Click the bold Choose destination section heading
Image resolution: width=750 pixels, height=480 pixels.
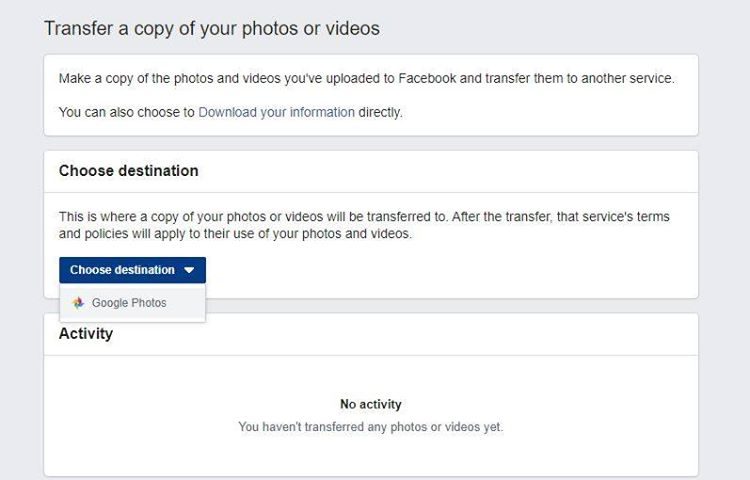(129, 171)
